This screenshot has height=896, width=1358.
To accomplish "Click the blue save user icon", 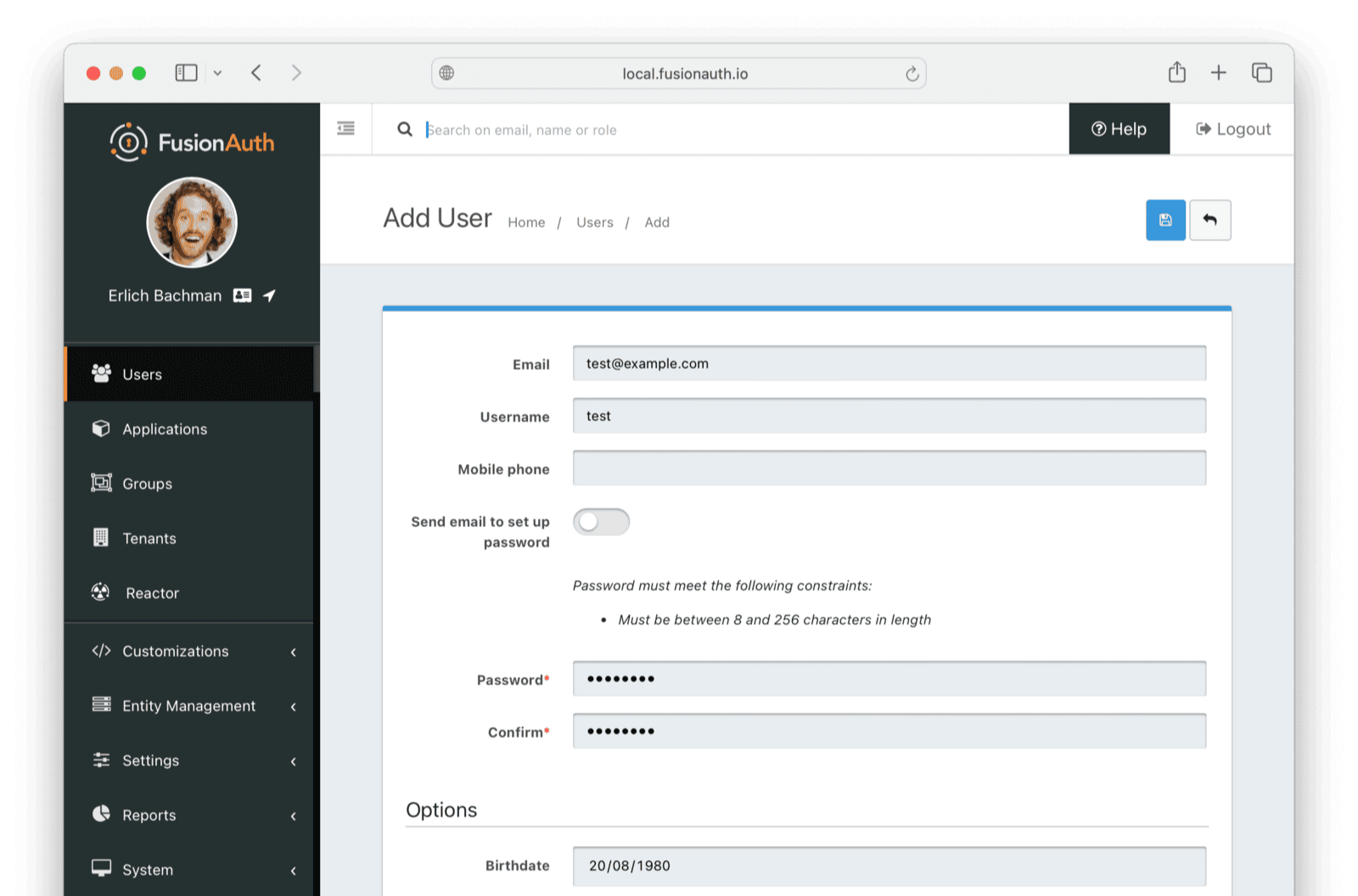I will point(1165,221).
